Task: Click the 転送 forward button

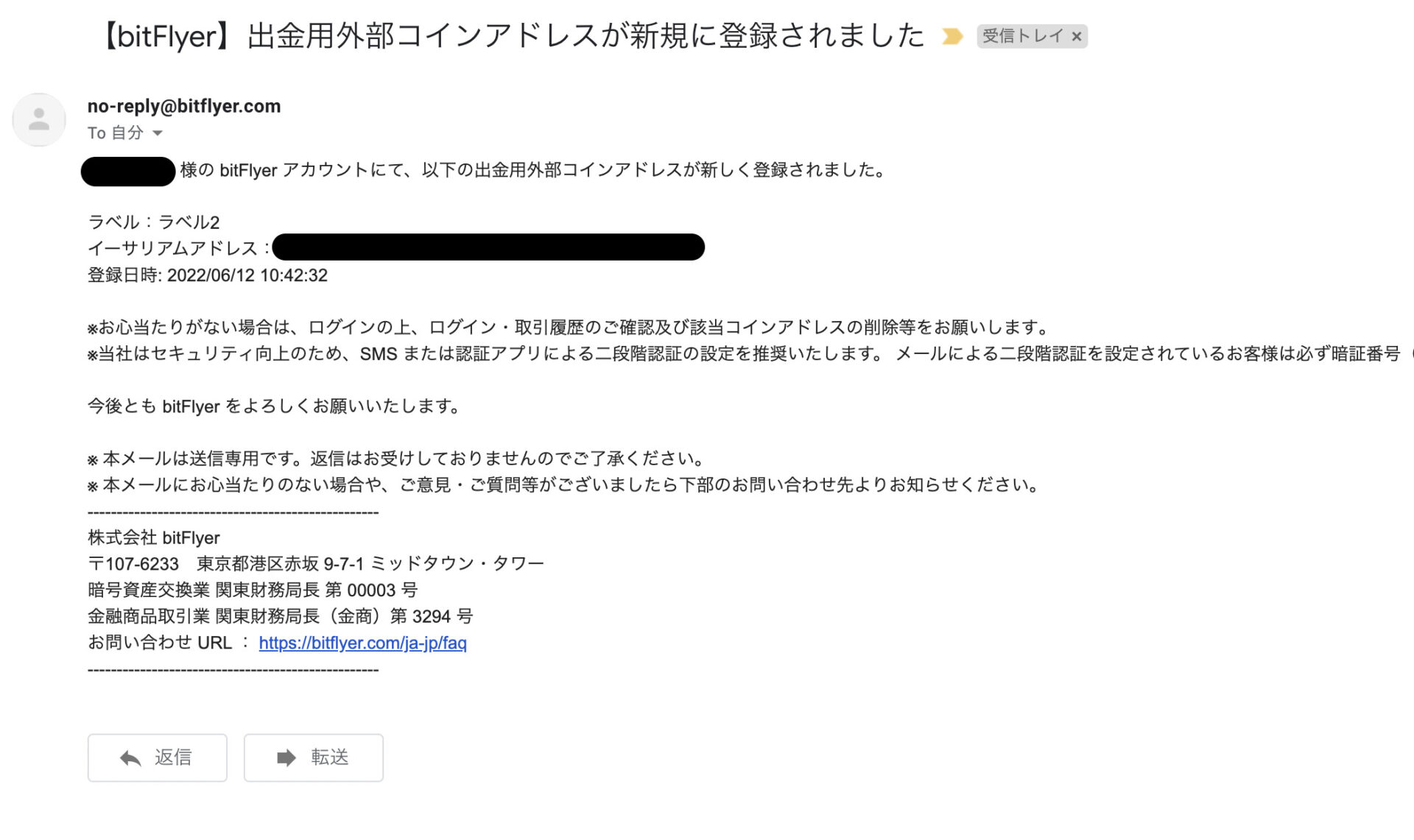Action: (313, 758)
